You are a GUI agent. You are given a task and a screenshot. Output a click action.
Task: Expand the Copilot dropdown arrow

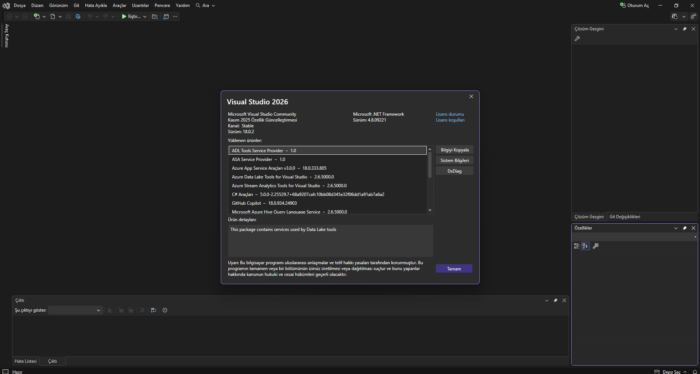tap(683, 17)
